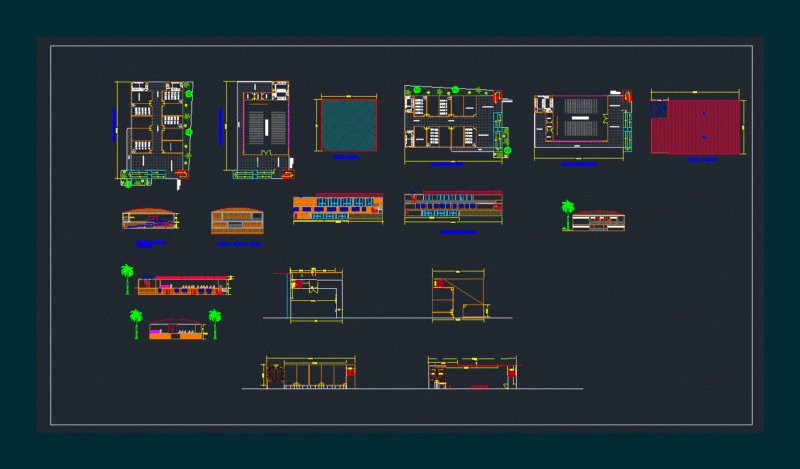Select the elevation flanked by two palm trees

[177, 329]
